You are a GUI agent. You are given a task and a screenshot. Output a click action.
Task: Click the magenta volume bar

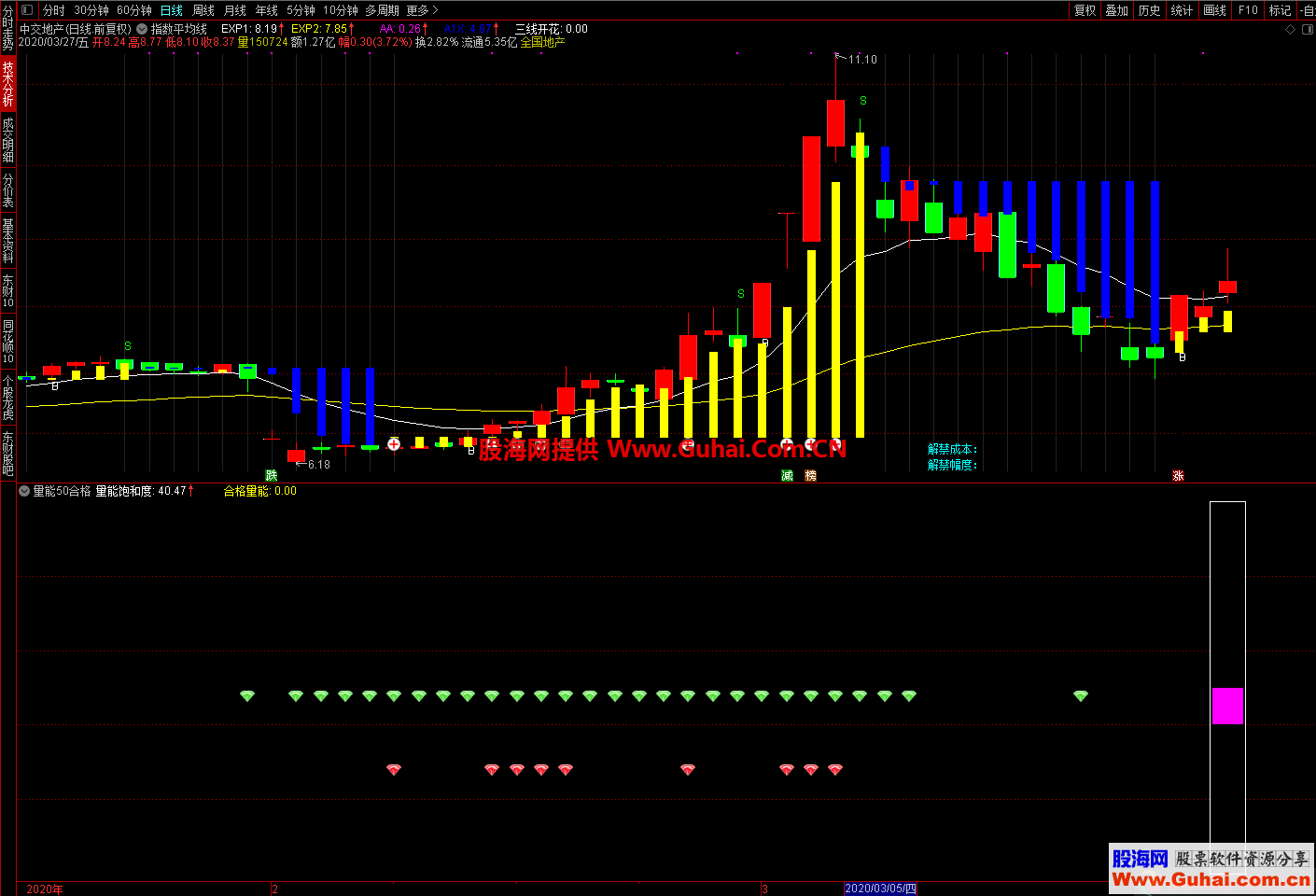pos(1227,706)
